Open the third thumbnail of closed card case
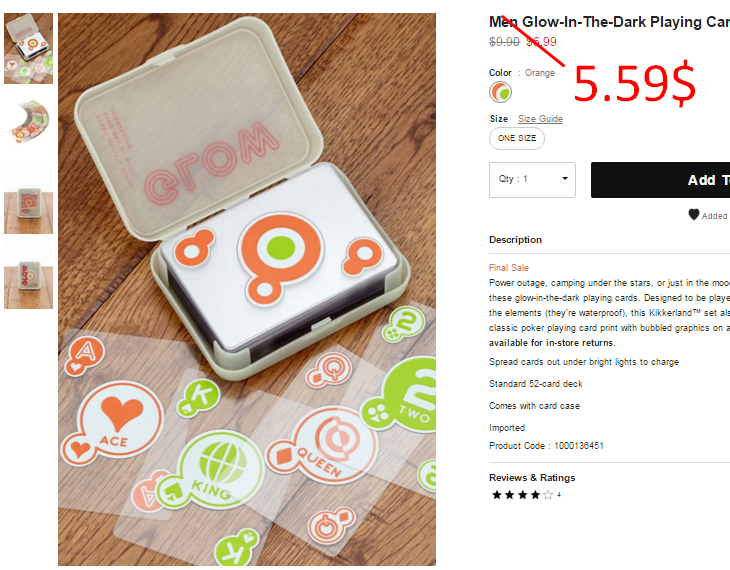Viewport: 730px width, 570px height. 28,198
